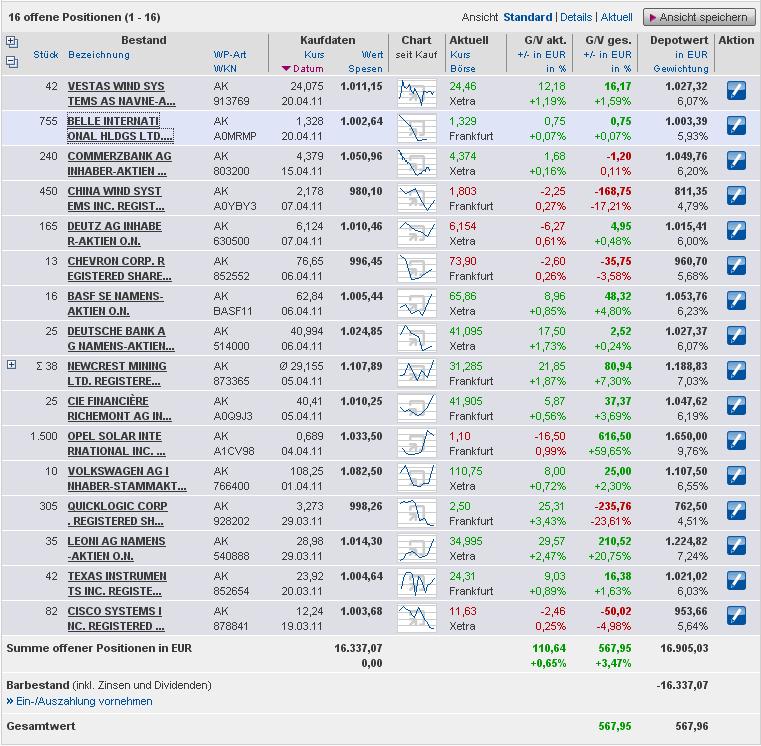The image size is (761, 746).
Task: Open action icon in Belle International row
Action: click(x=736, y=126)
